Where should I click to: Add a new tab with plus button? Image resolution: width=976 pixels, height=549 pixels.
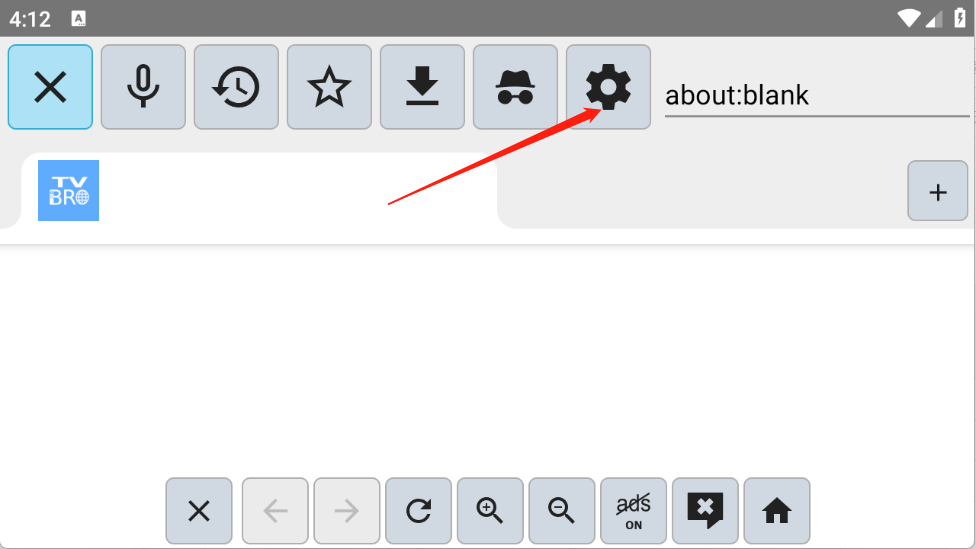937,191
